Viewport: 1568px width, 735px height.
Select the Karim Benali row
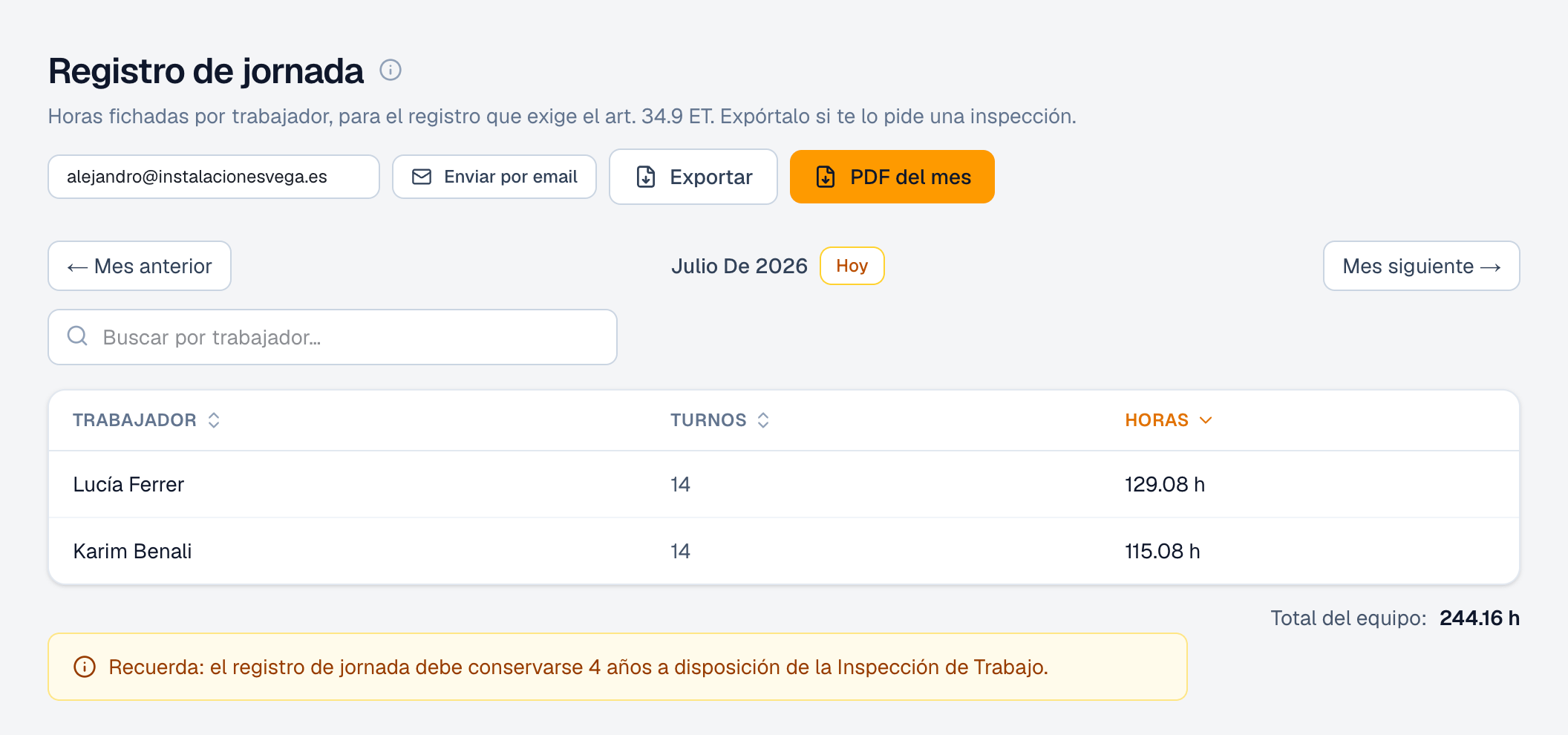784,551
